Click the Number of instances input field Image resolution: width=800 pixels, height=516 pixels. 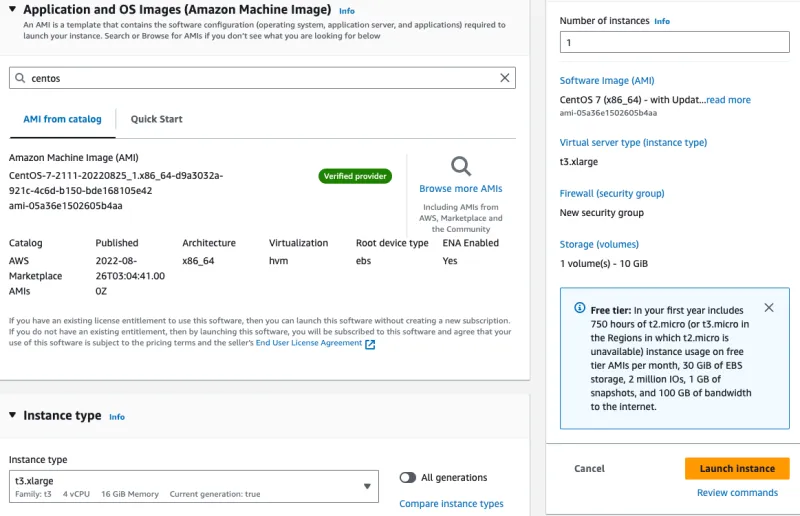pos(674,42)
